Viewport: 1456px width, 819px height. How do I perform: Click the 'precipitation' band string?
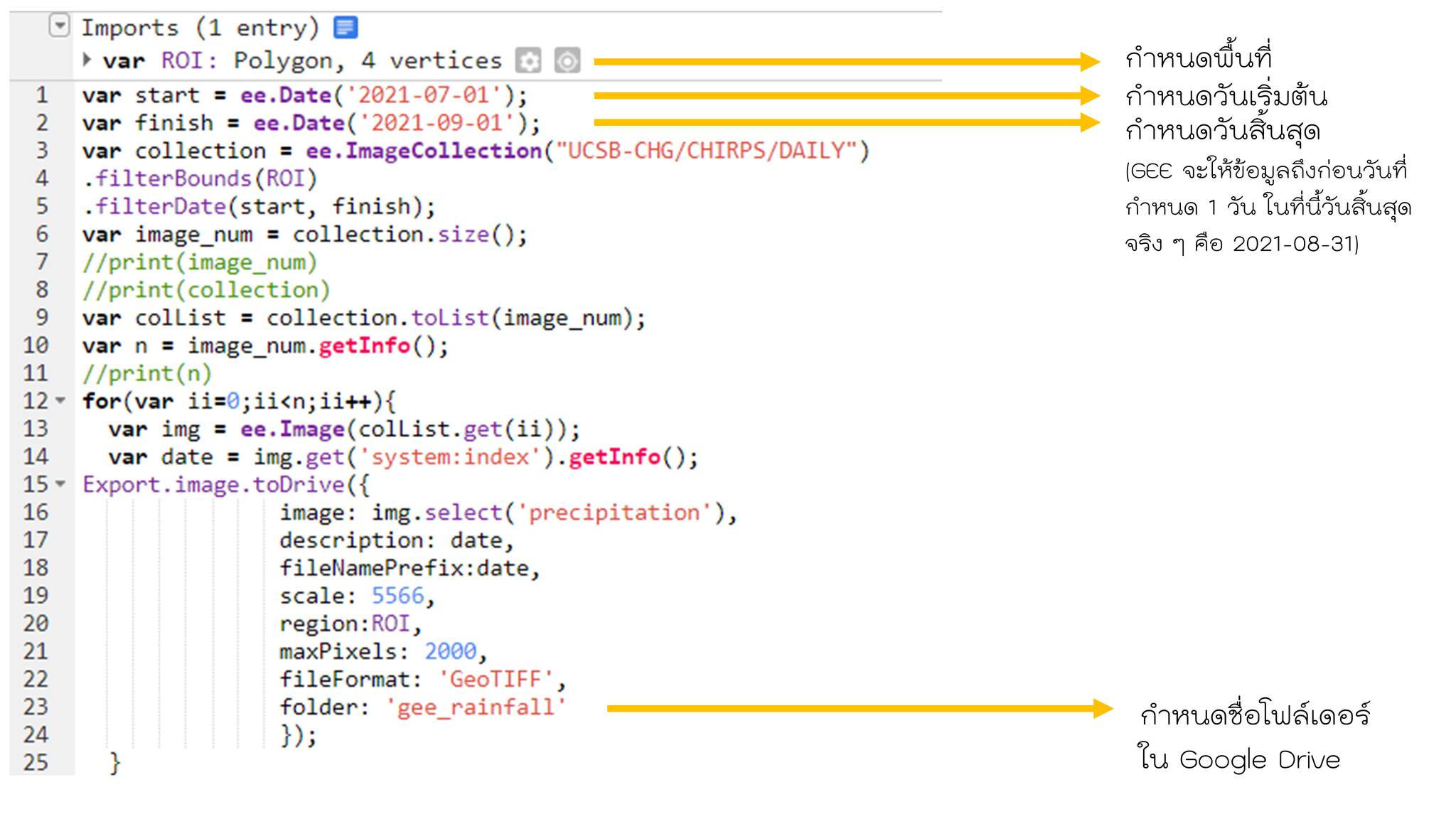[x=614, y=512]
